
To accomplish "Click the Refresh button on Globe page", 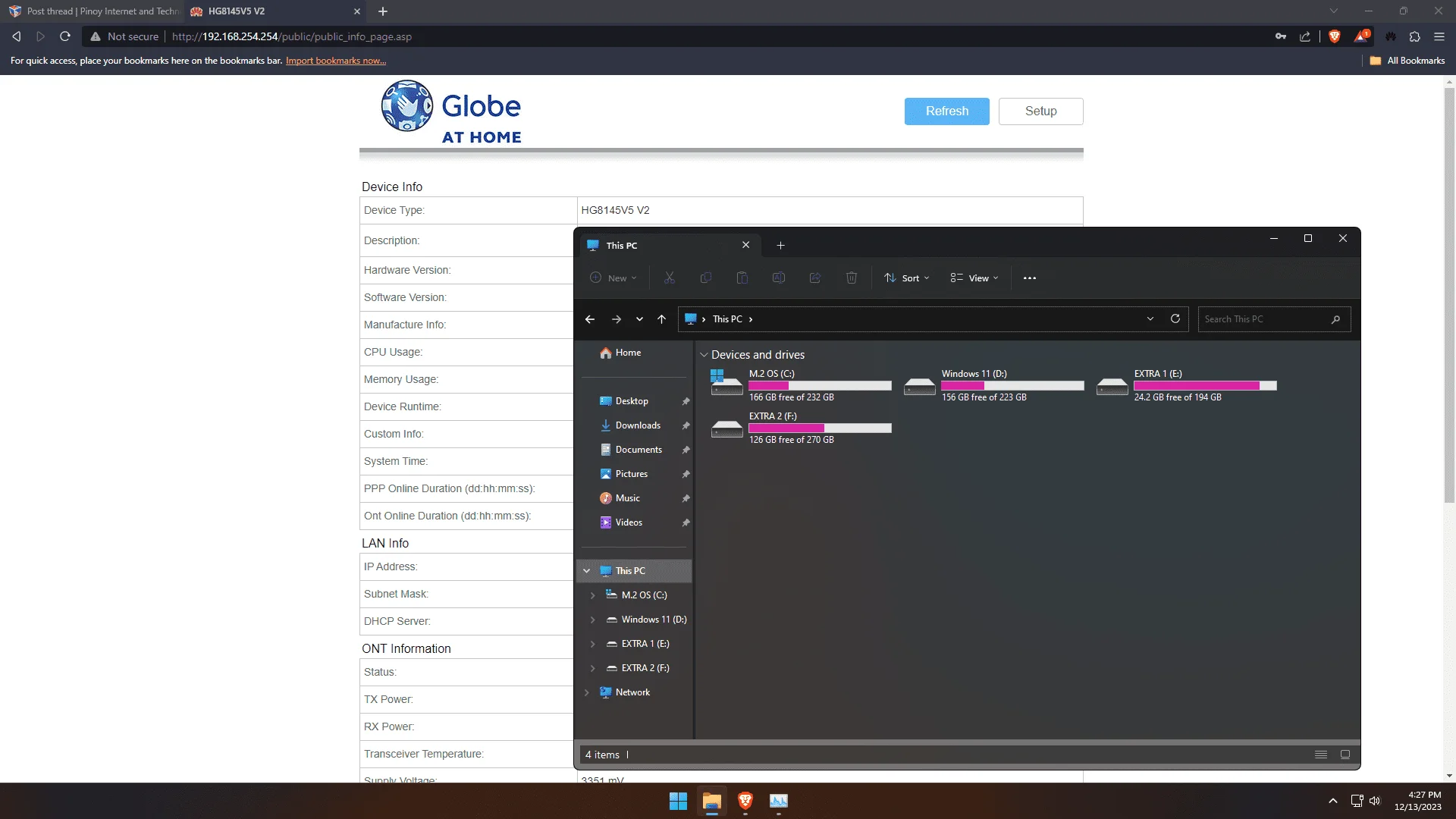I will pyautogui.click(x=946, y=111).
